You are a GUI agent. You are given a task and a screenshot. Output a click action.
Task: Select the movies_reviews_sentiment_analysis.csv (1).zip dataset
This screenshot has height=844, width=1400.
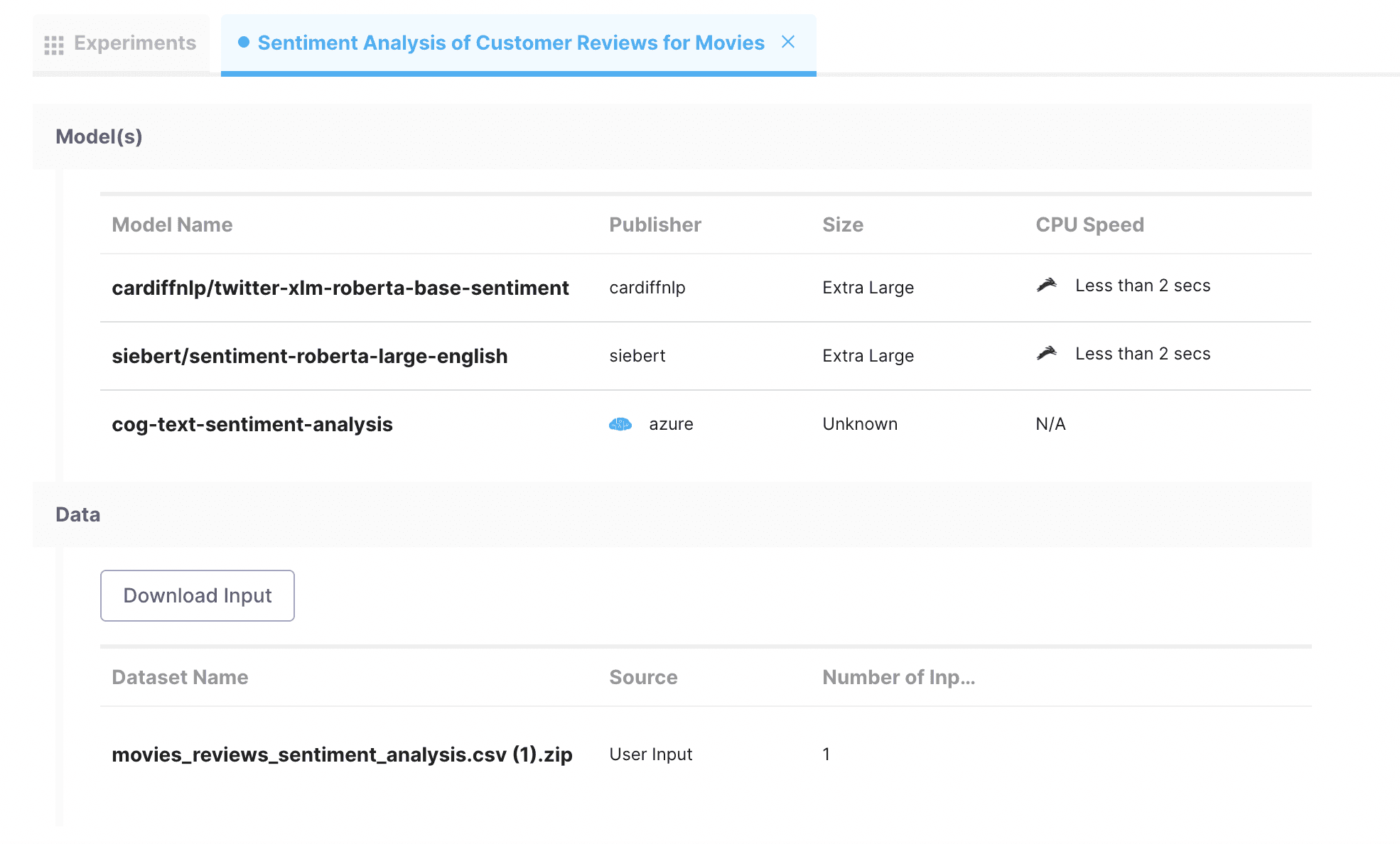coord(342,754)
